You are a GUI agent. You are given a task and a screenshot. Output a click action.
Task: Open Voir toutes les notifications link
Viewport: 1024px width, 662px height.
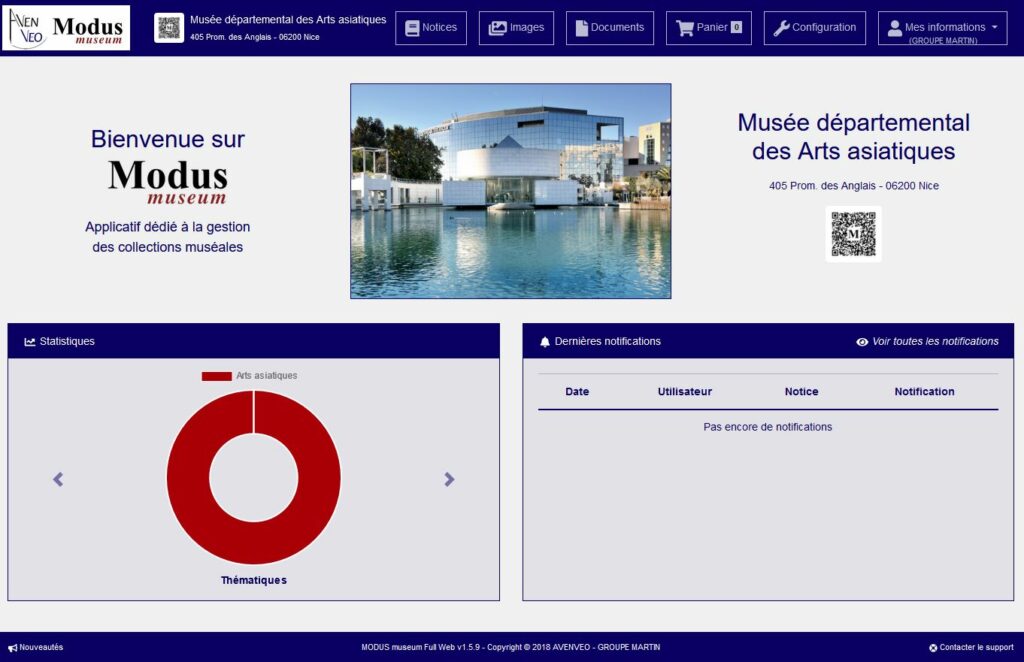tap(935, 342)
